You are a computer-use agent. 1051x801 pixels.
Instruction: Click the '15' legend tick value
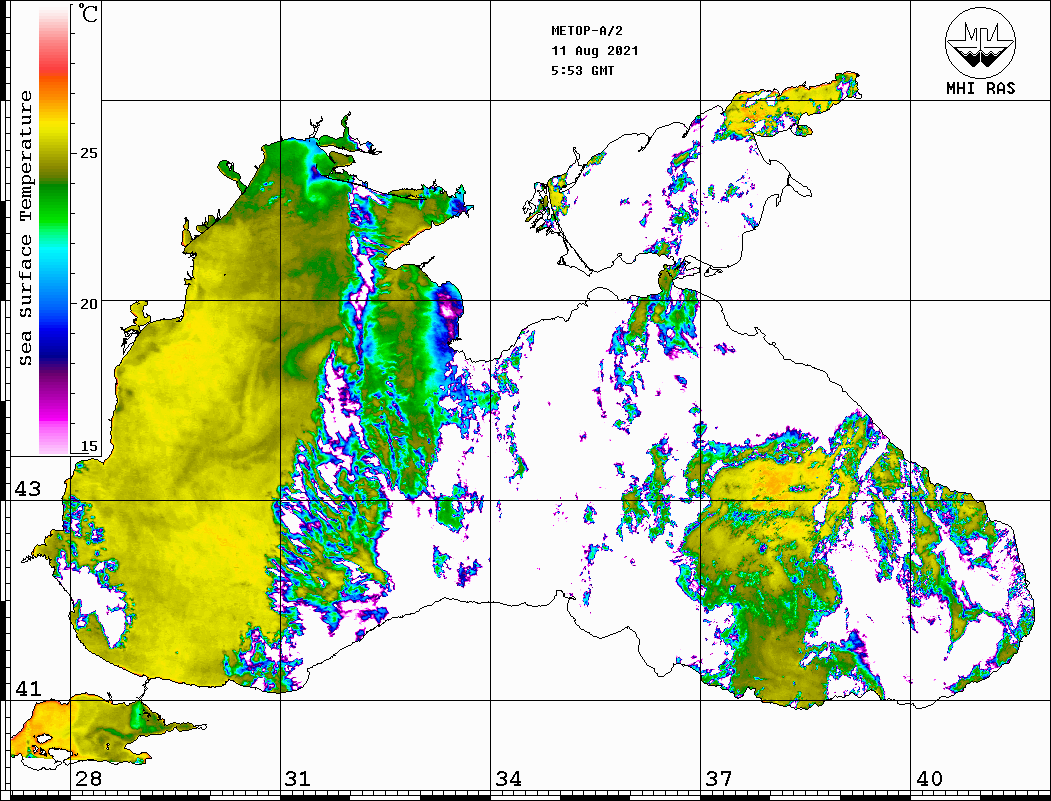88,446
